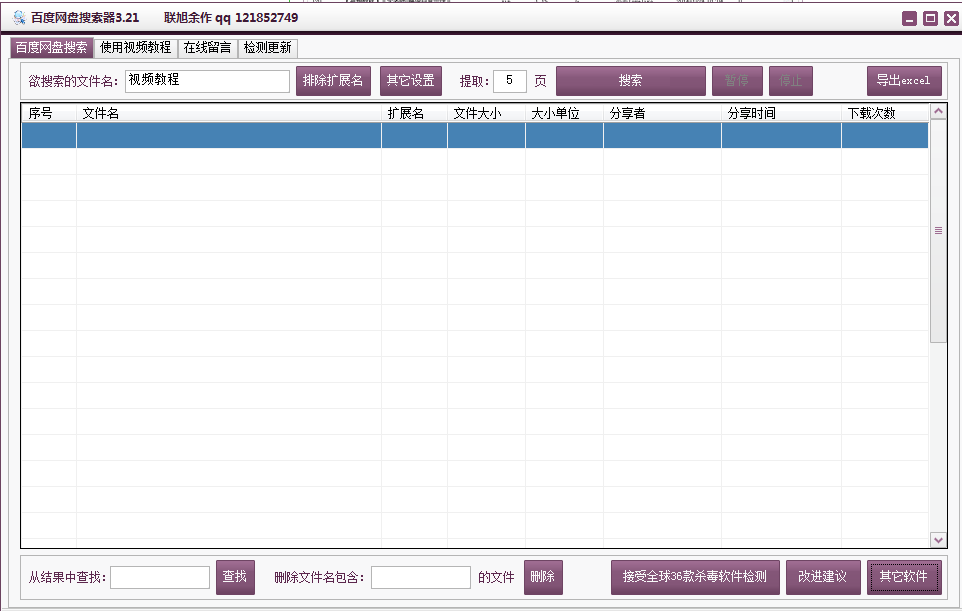Sort by 扩展名 column header
The height and width of the screenshot is (611, 962).
414,113
